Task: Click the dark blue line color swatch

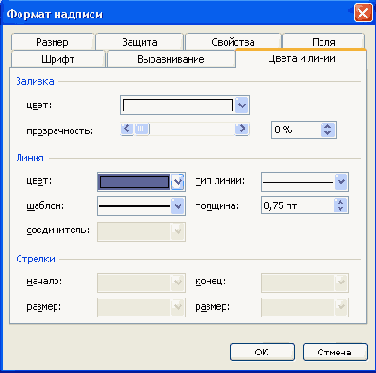Action: (134, 182)
